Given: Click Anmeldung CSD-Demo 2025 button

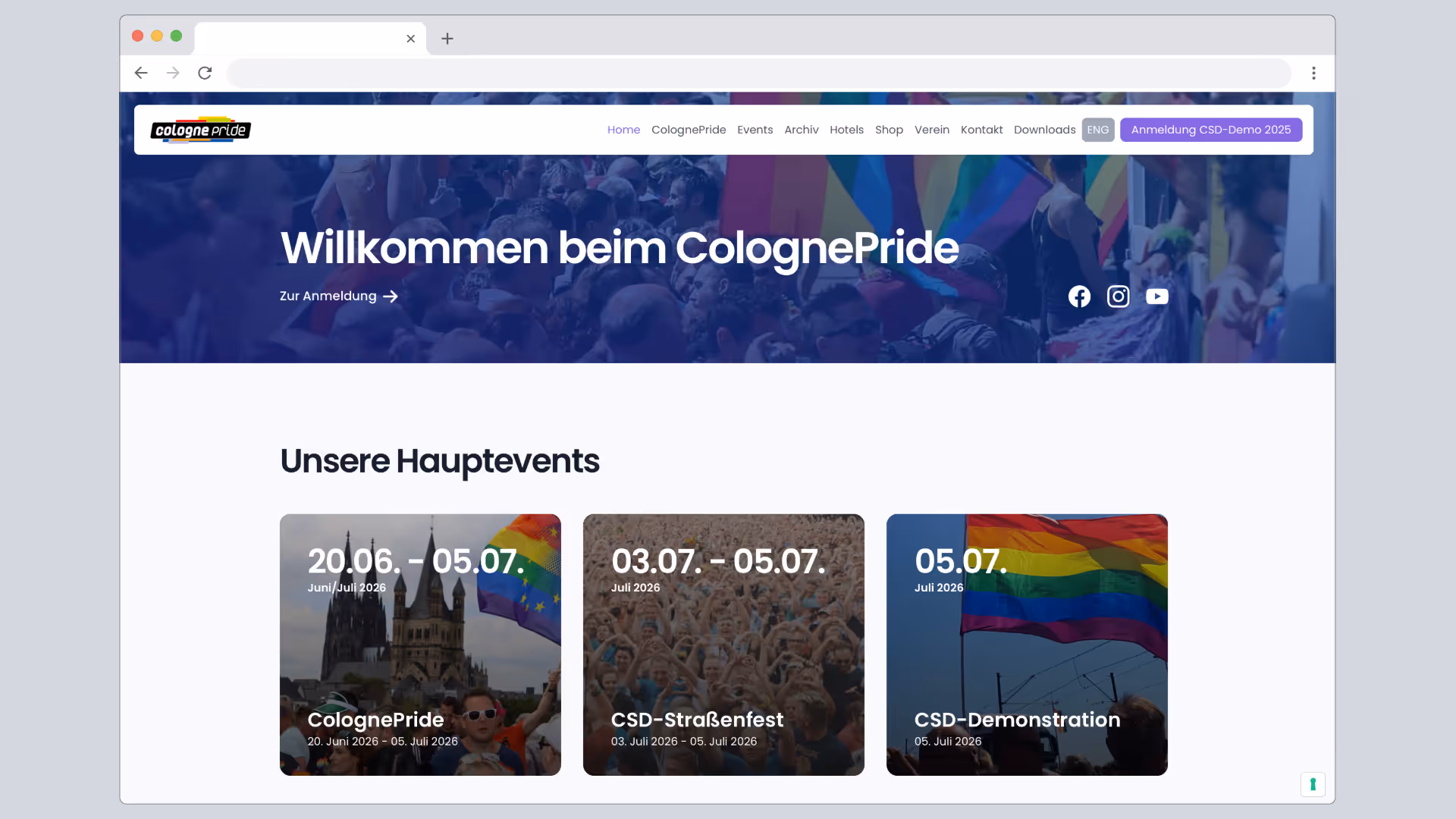Looking at the screenshot, I should [1210, 130].
